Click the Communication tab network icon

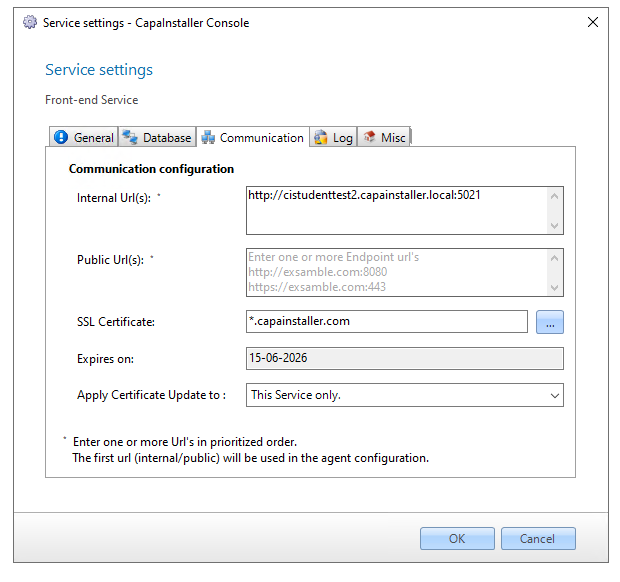pyautogui.click(x=208, y=137)
